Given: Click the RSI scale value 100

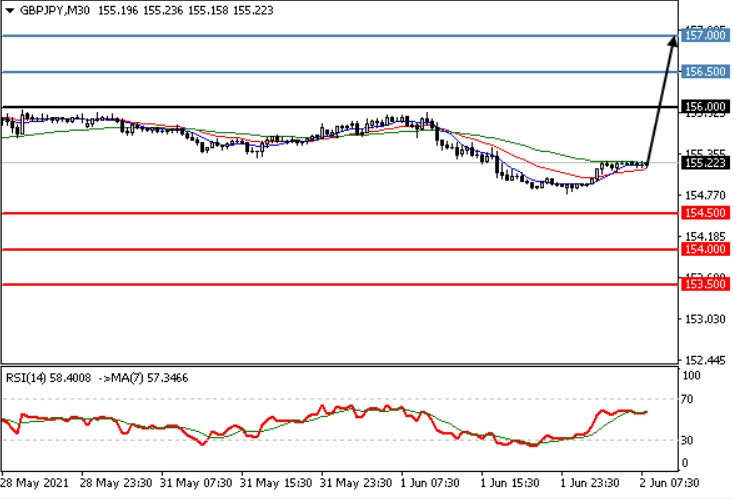Looking at the screenshot, I should [691, 375].
